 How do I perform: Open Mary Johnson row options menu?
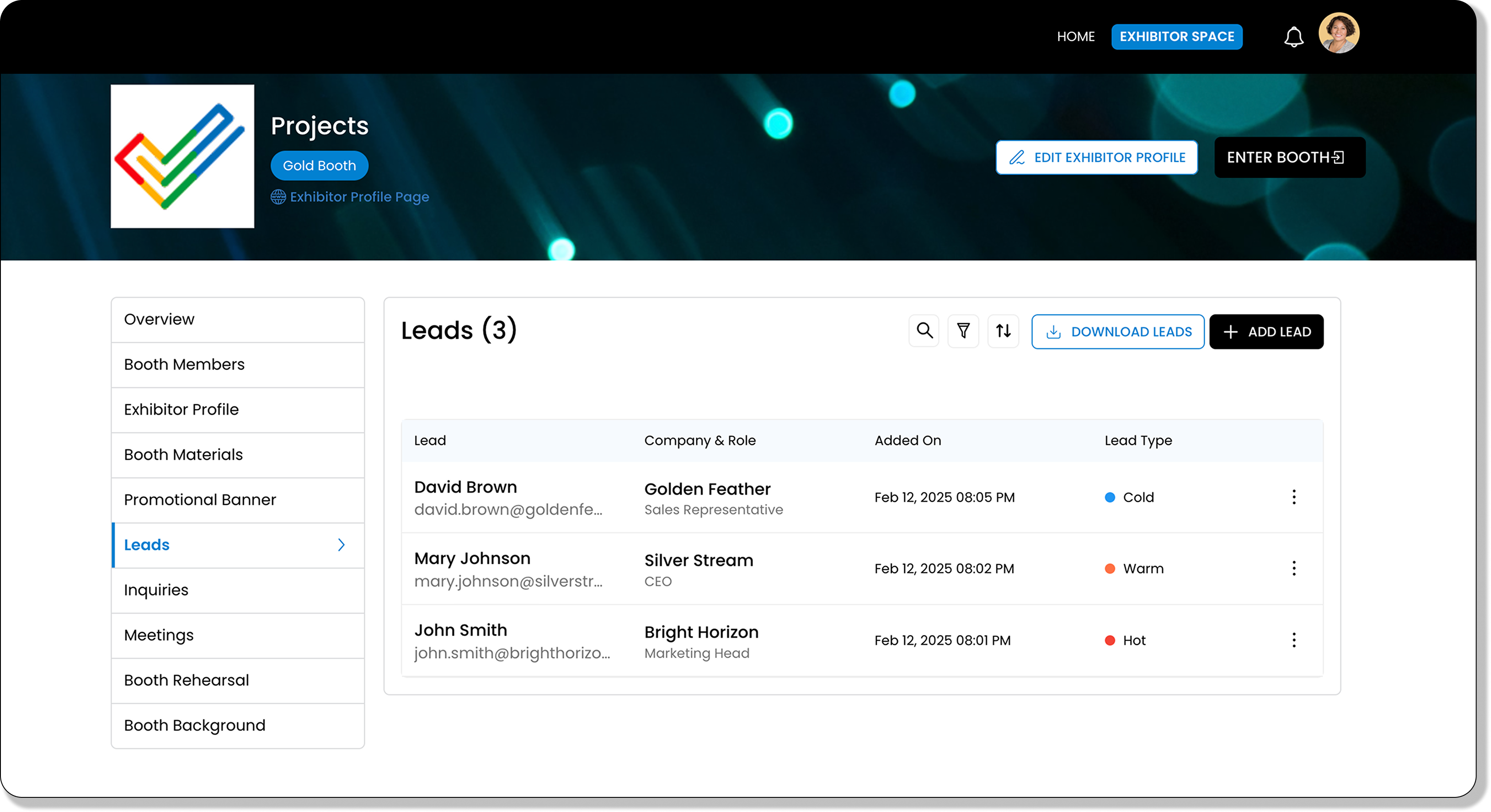(1294, 568)
